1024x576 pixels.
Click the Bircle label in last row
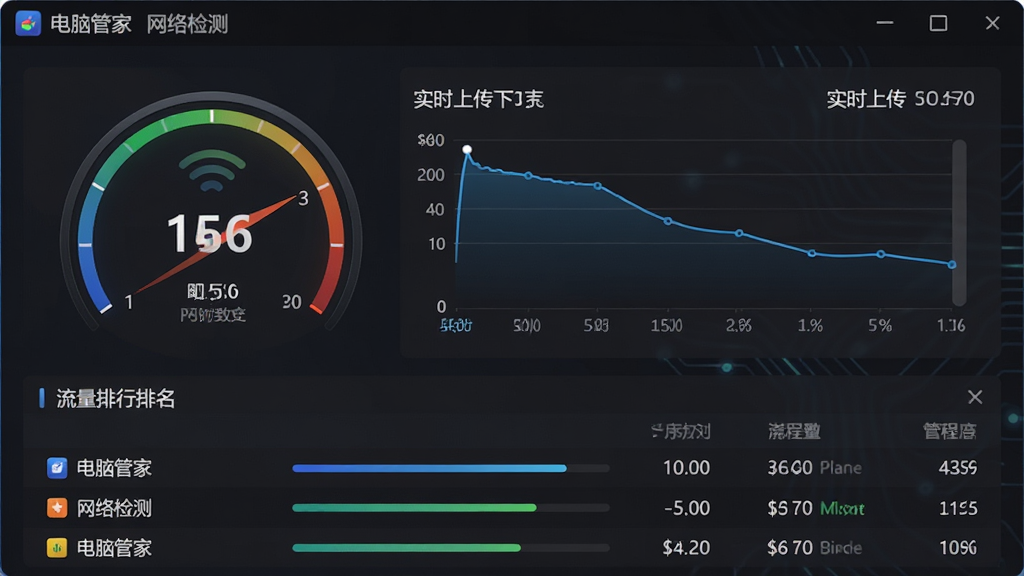click(x=840, y=547)
